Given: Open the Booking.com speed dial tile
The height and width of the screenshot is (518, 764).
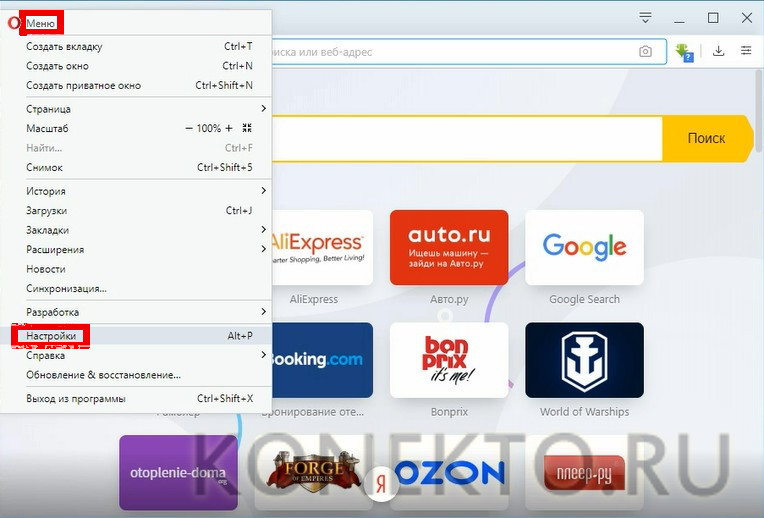Looking at the screenshot, I should pyautogui.click(x=322, y=360).
